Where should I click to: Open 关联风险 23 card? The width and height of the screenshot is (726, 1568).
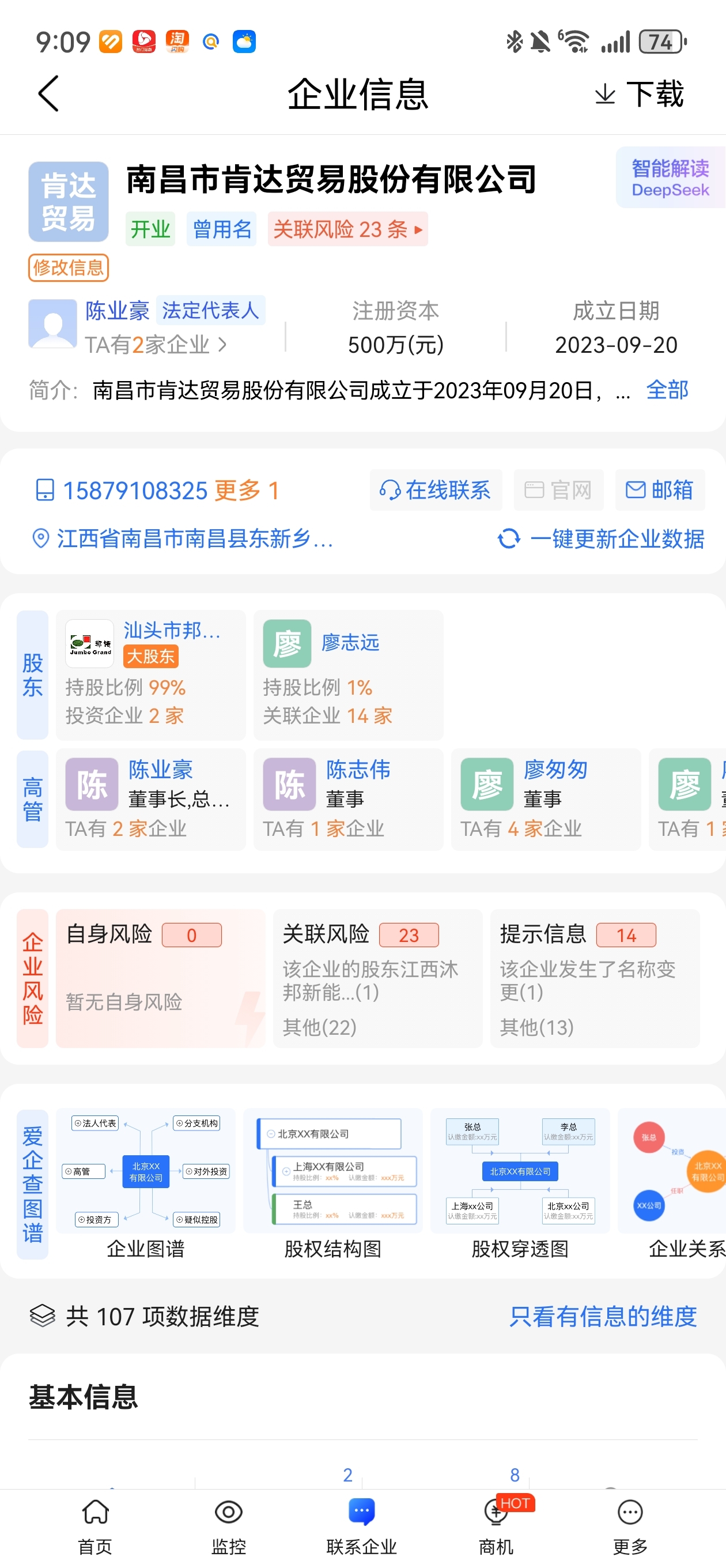pyautogui.click(x=378, y=979)
